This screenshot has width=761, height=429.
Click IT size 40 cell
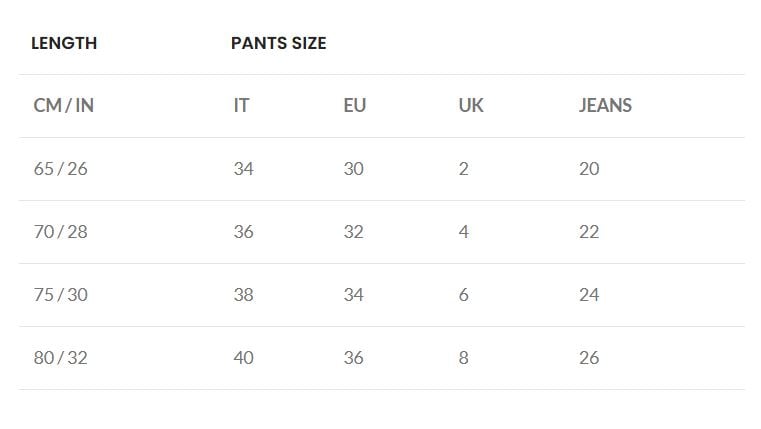pos(244,358)
